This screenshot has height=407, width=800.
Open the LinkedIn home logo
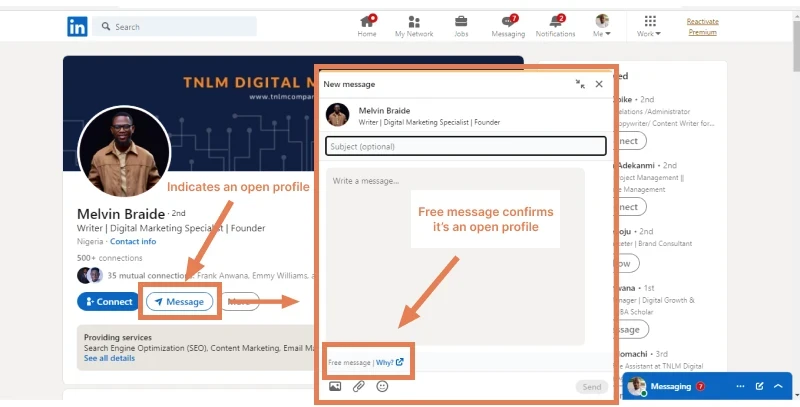click(x=77, y=27)
